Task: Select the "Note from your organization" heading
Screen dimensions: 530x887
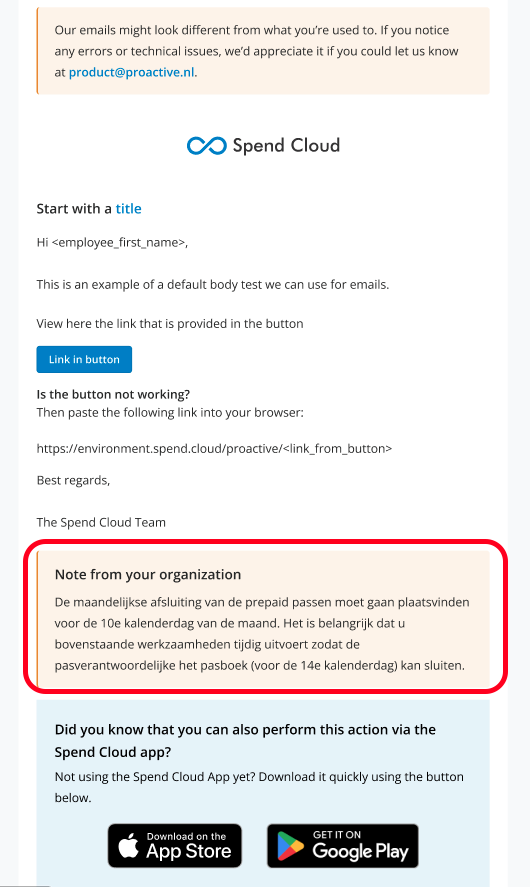Action: coord(148,574)
